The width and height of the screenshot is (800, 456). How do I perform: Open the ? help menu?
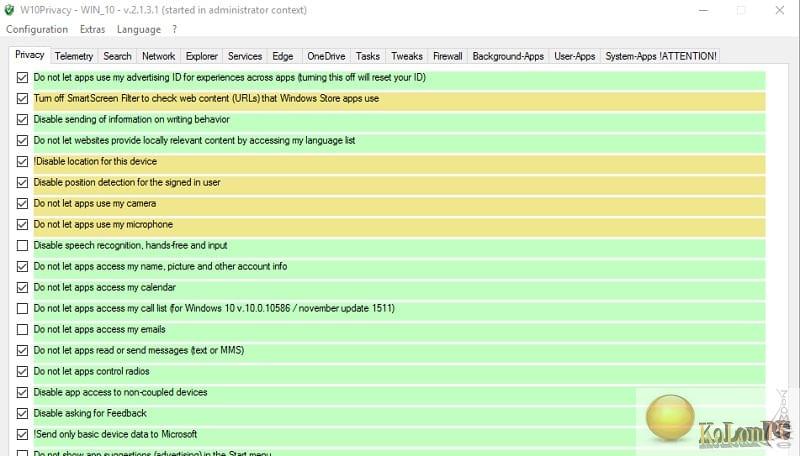174,30
